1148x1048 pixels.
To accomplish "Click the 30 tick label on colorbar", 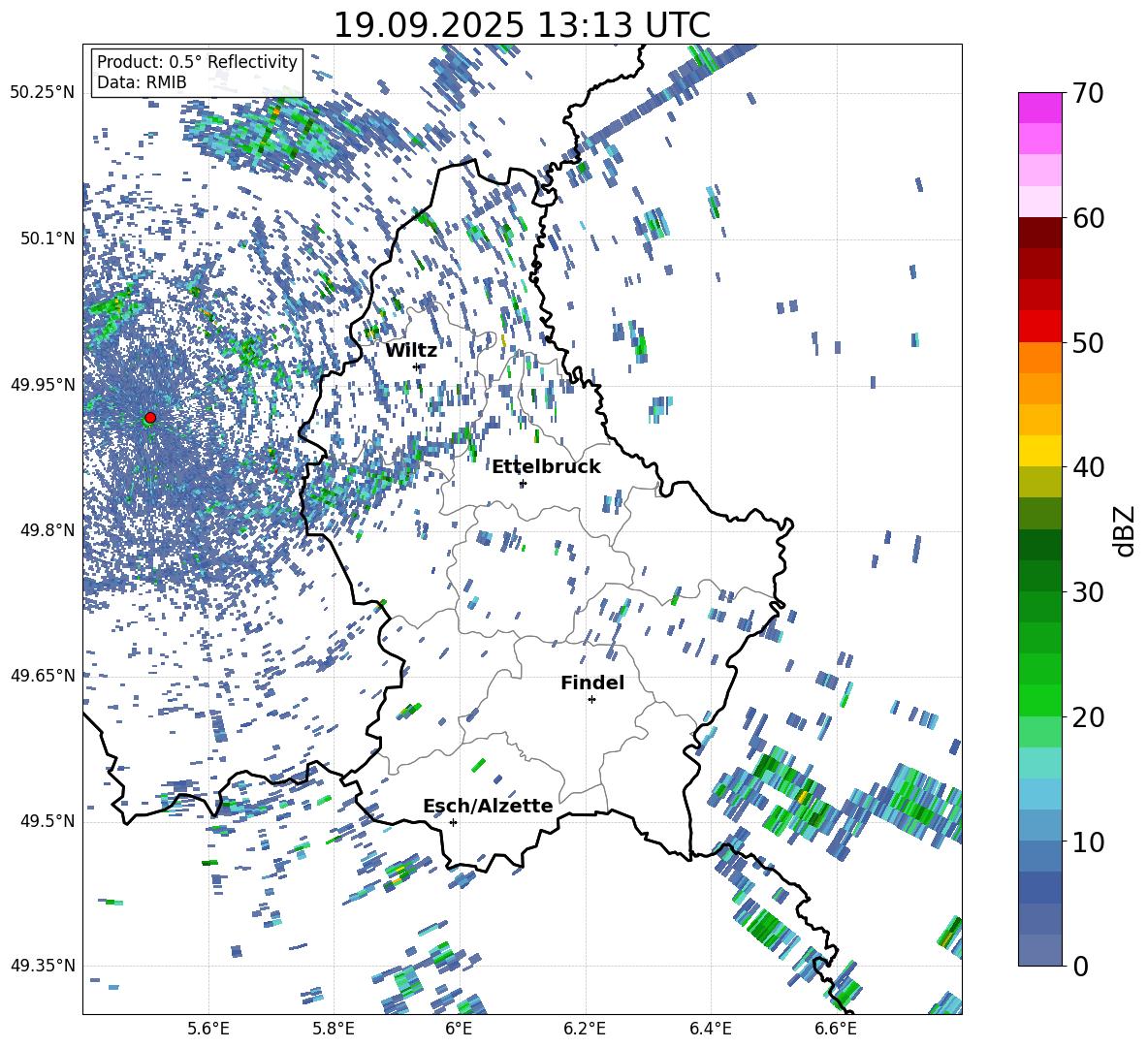I will (x=1087, y=592).
